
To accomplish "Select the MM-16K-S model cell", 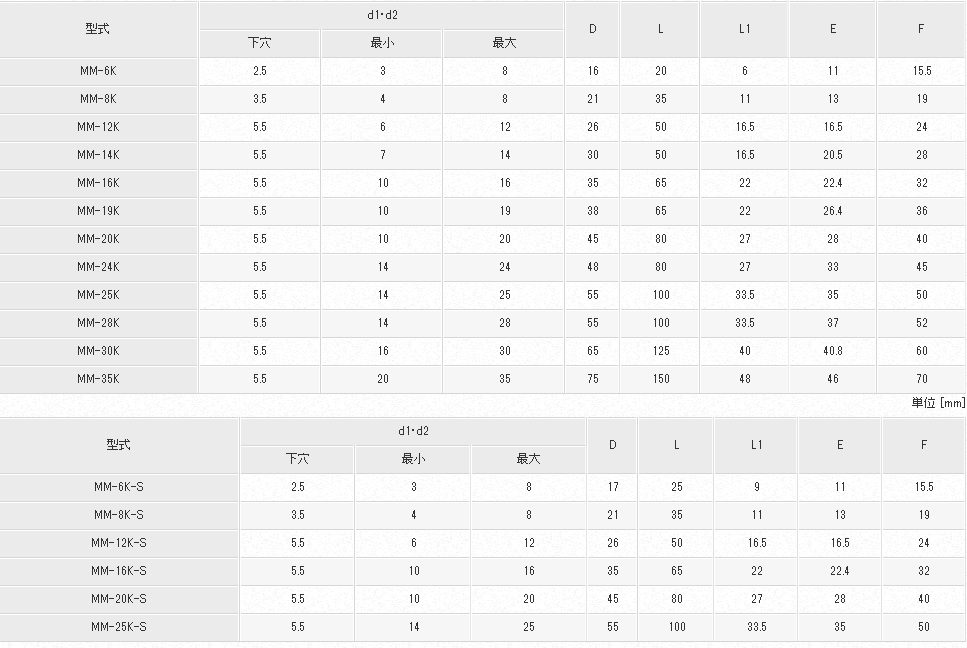I will tap(119, 571).
